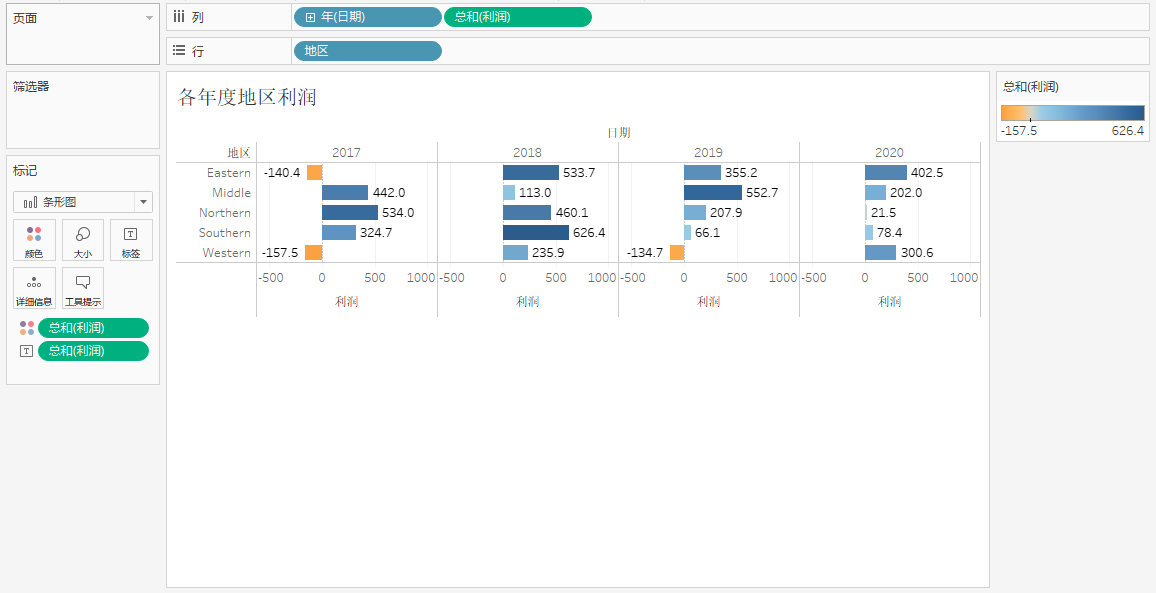
Task: Select the 总和(利润) pill on the columns shelf
Action: pyautogui.click(x=517, y=17)
